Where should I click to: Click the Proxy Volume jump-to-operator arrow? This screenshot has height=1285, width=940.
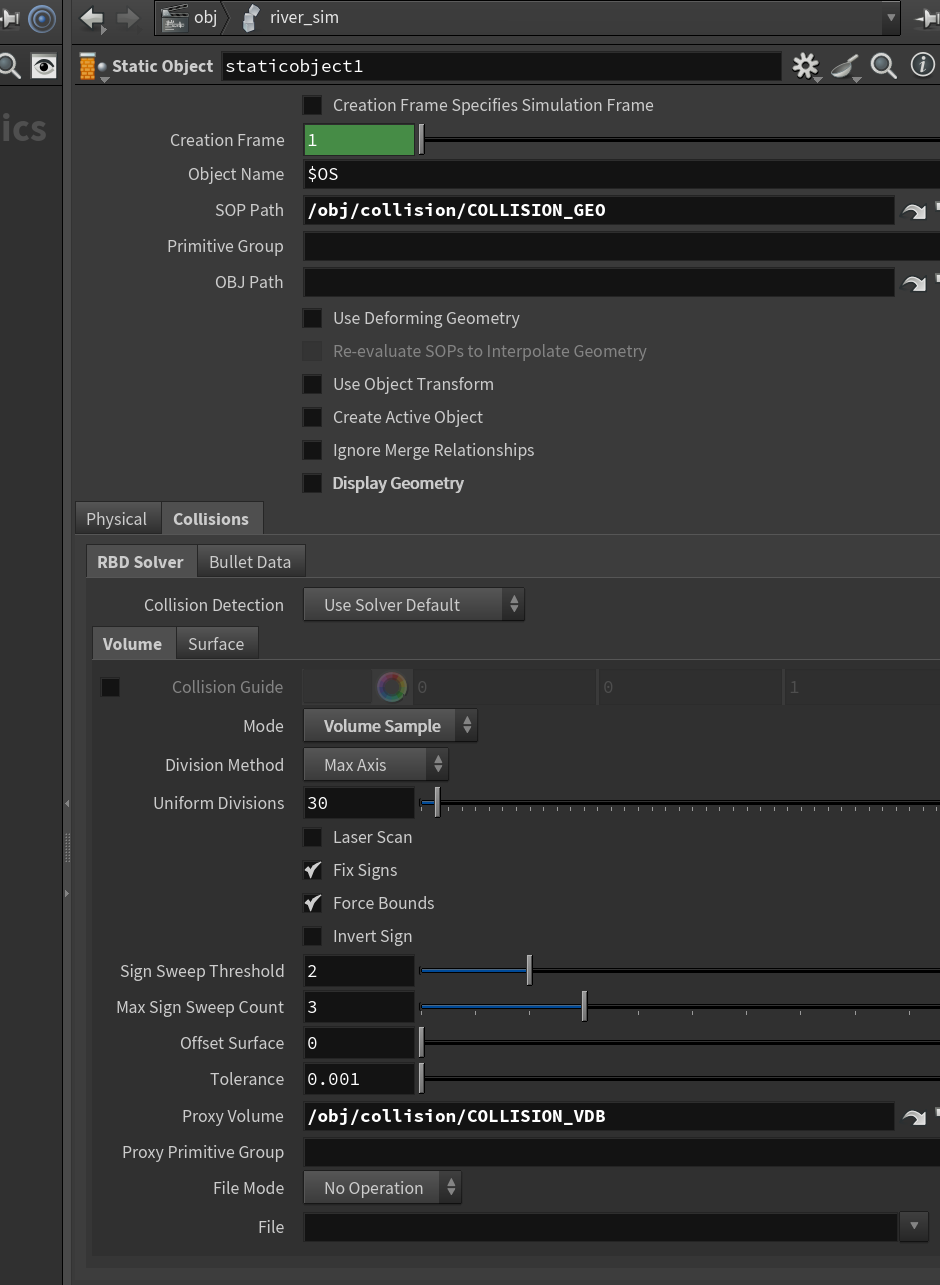tap(914, 1117)
